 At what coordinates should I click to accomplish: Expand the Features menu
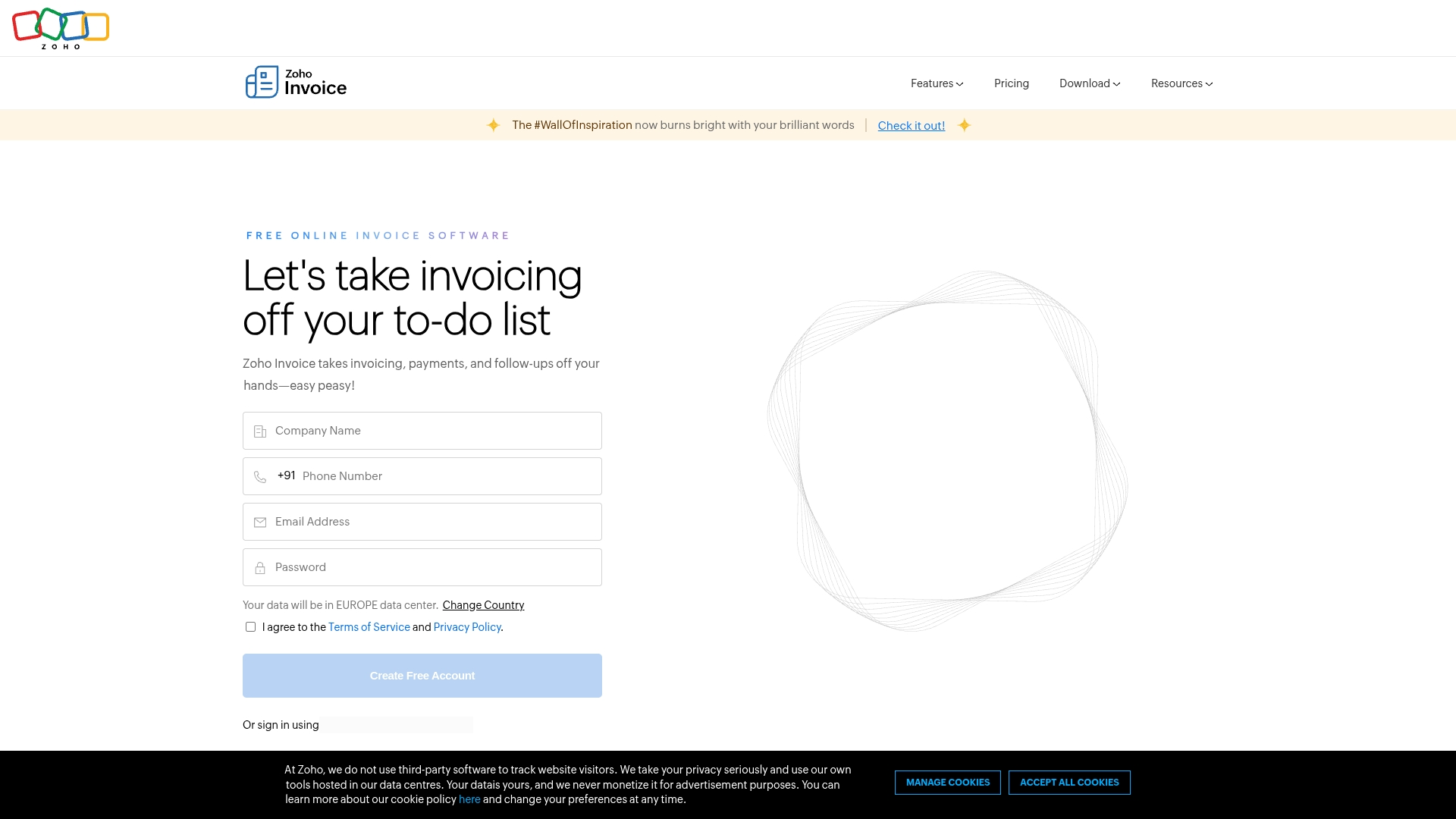coord(937,83)
